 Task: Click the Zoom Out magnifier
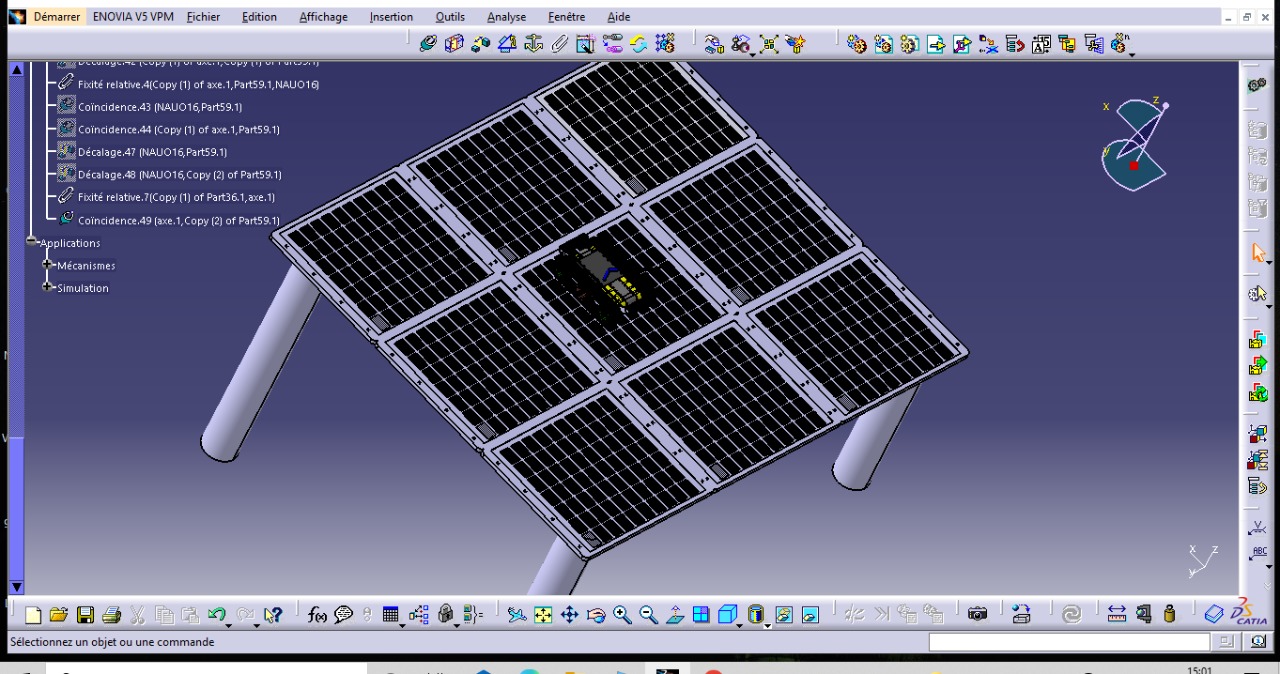tap(647, 615)
